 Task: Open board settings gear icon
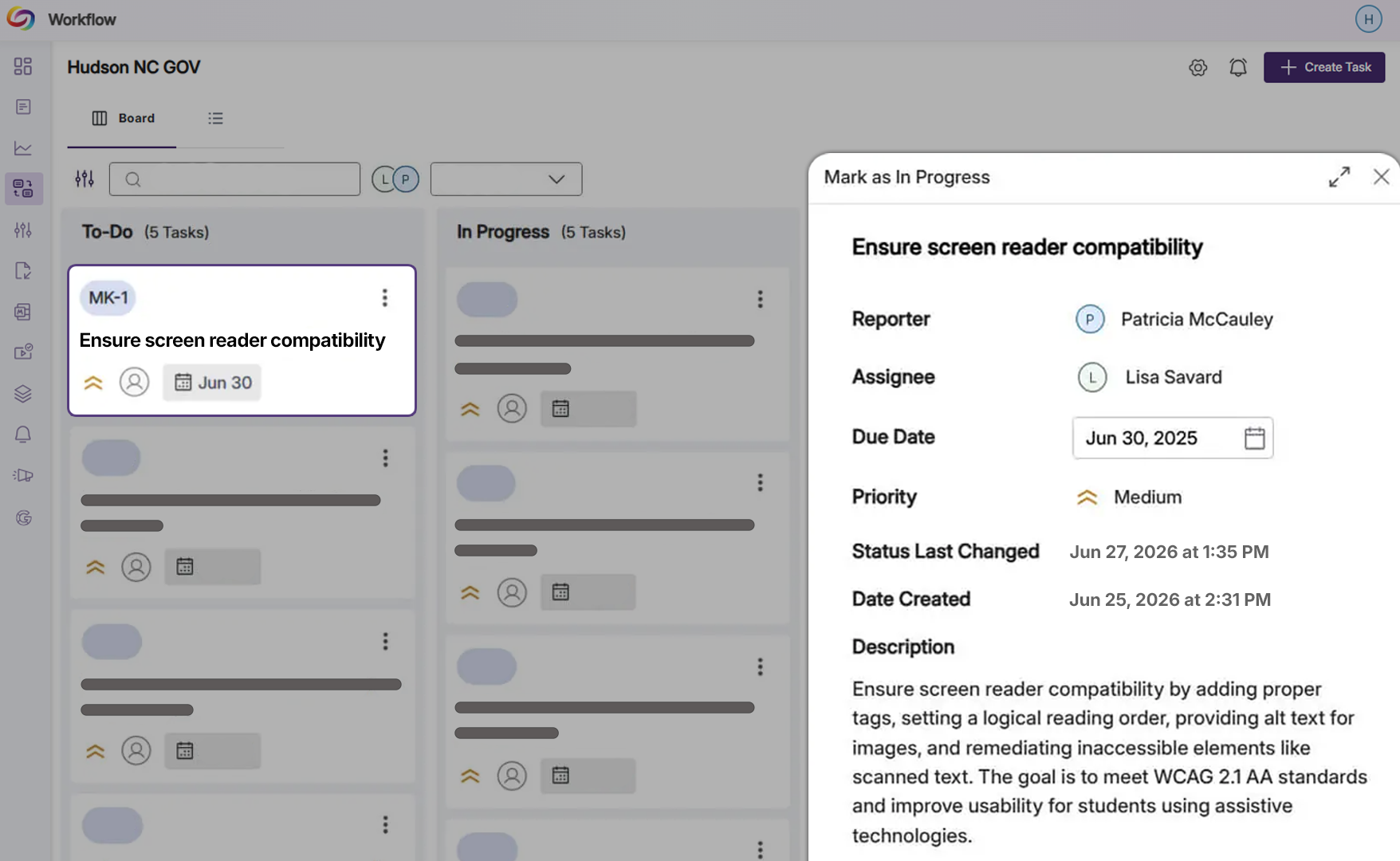coord(1197,68)
